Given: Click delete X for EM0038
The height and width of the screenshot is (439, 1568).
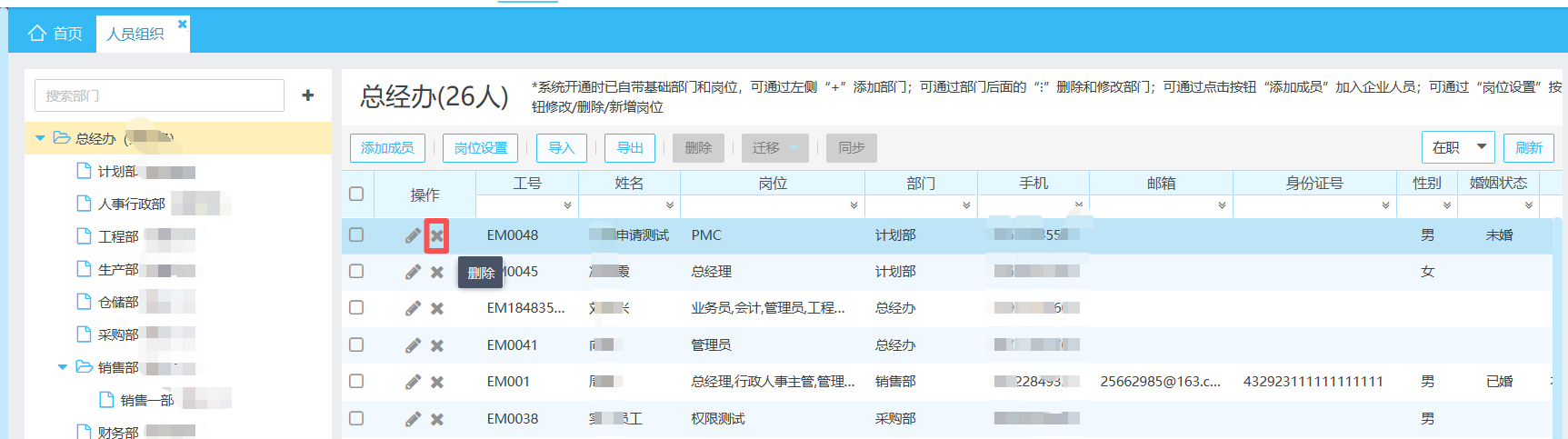Looking at the screenshot, I should pyautogui.click(x=437, y=419).
